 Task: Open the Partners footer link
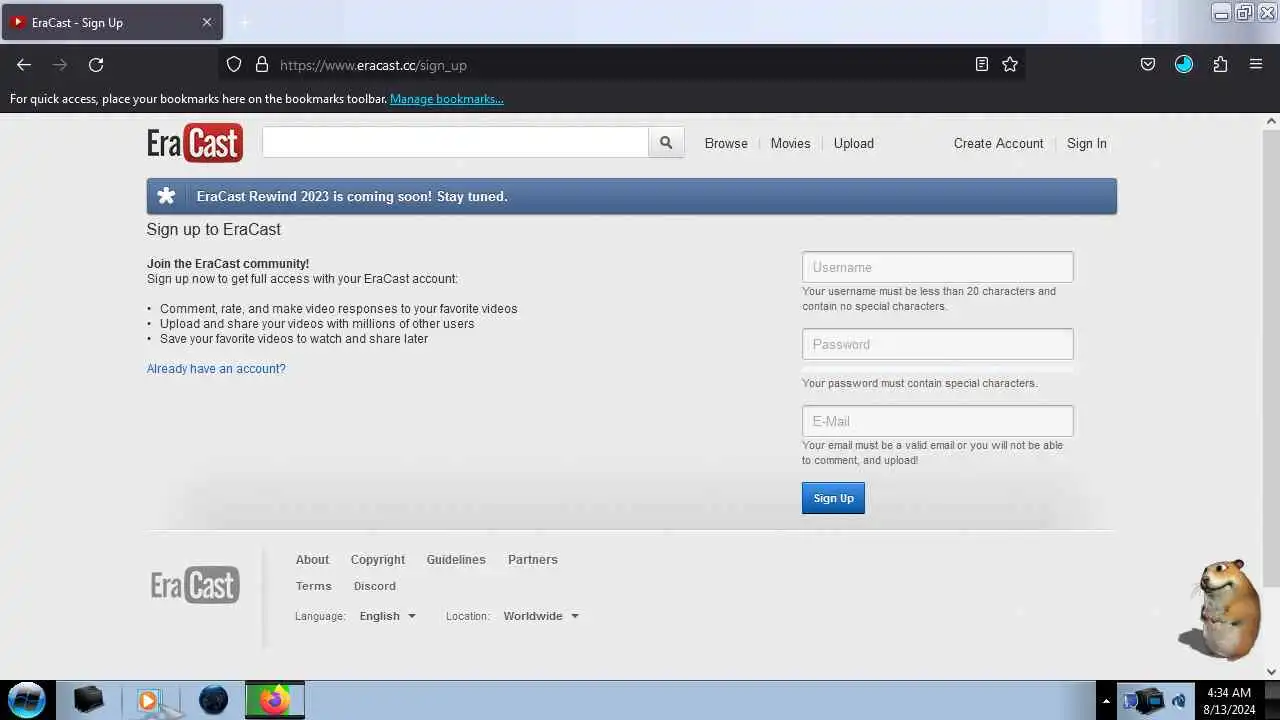pos(533,560)
